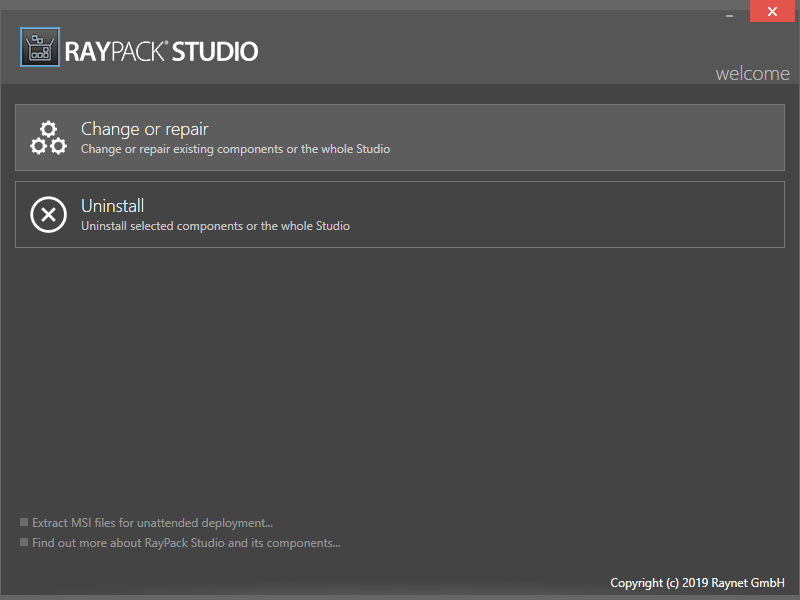Viewport: 800px width, 600px height.
Task: Select the Change or repair heading
Action: (144, 129)
